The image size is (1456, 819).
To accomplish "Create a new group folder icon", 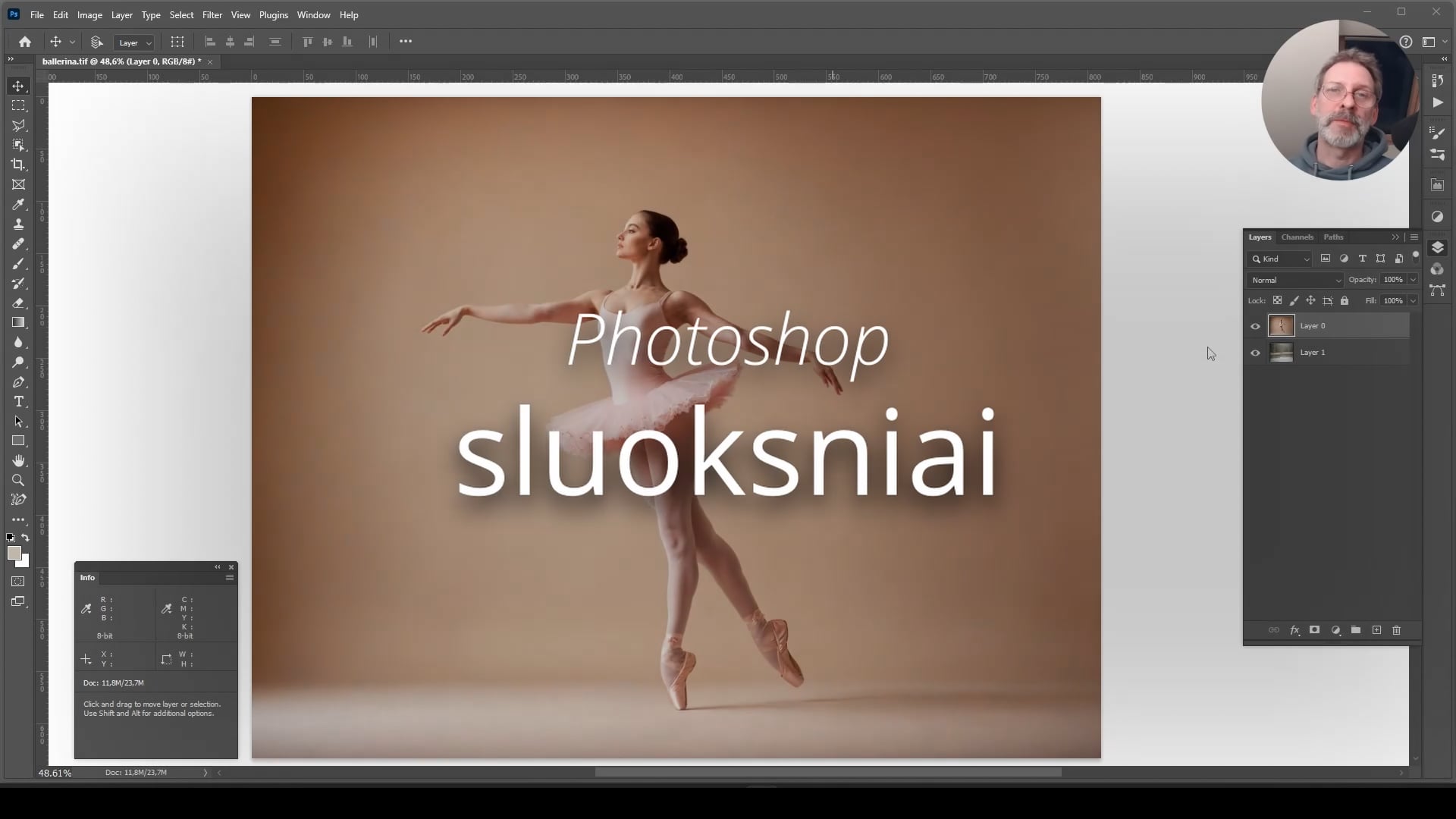I will pos(1356,630).
